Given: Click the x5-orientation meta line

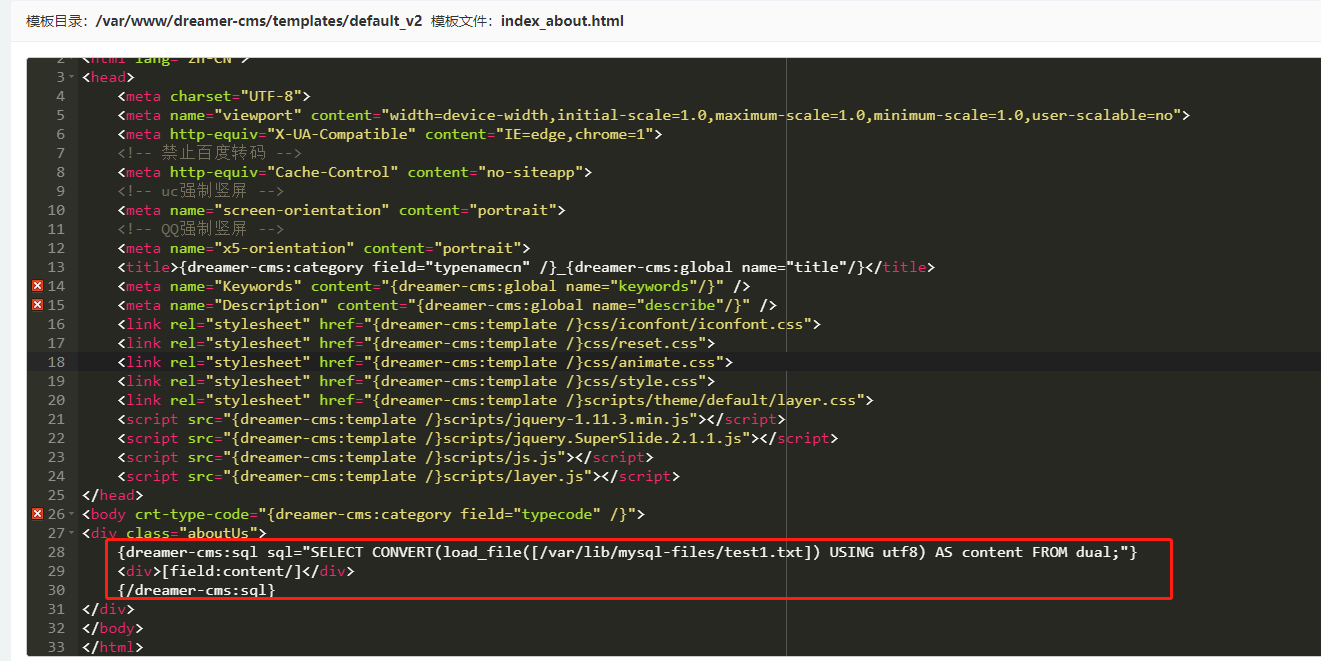Looking at the screenshot, I should click(x=323, y=248).
